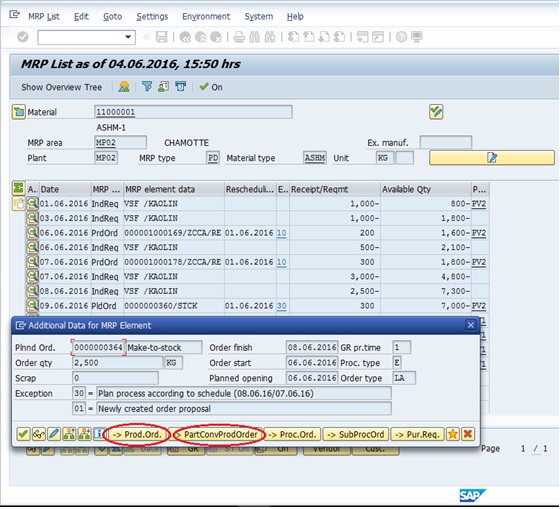The height and width of the screenshot is (509, 560).
Task: Click Show Overview Tree button
Action: click(x=61, y=87)
